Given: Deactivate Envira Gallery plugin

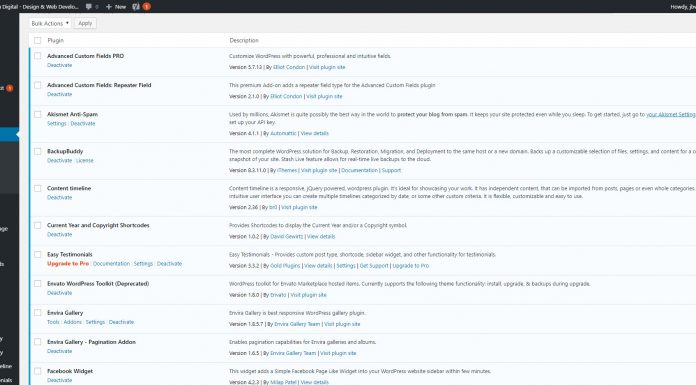Looking at the screenshot, I should pyautogui.click(x=121, y=322).
